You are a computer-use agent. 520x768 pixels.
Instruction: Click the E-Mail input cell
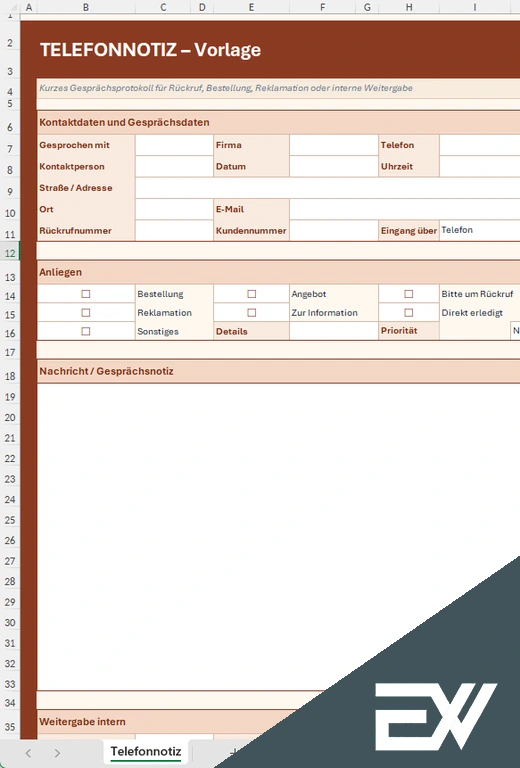405,209
